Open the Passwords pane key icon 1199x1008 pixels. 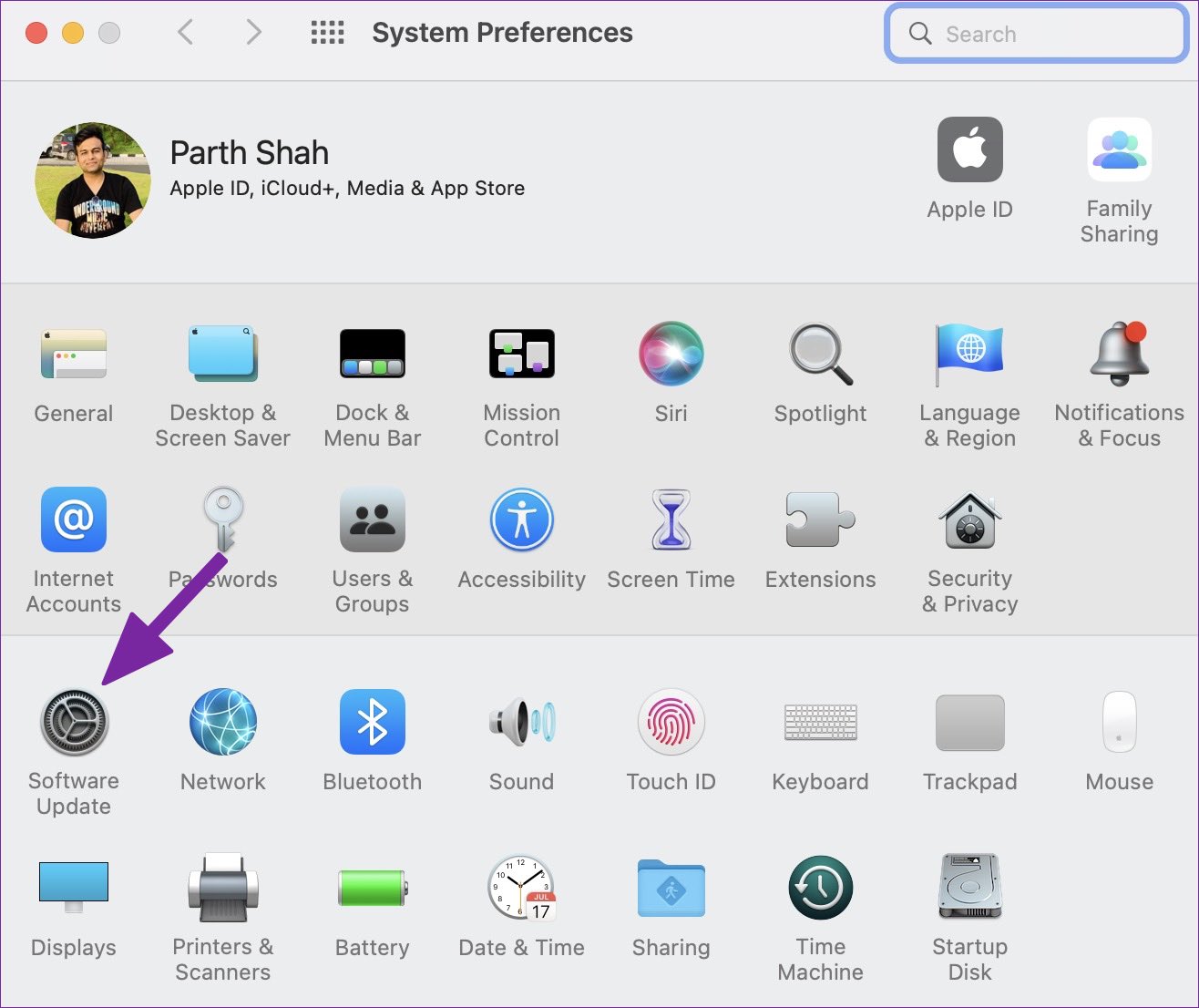pos(223,518)
